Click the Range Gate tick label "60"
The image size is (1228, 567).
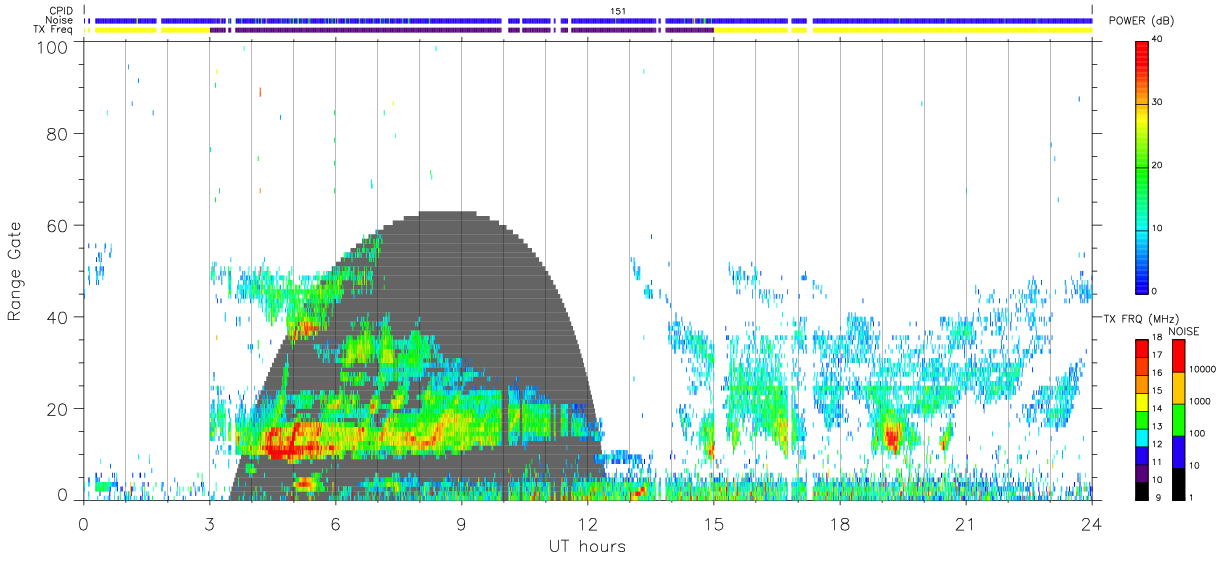tap(59, 226)
